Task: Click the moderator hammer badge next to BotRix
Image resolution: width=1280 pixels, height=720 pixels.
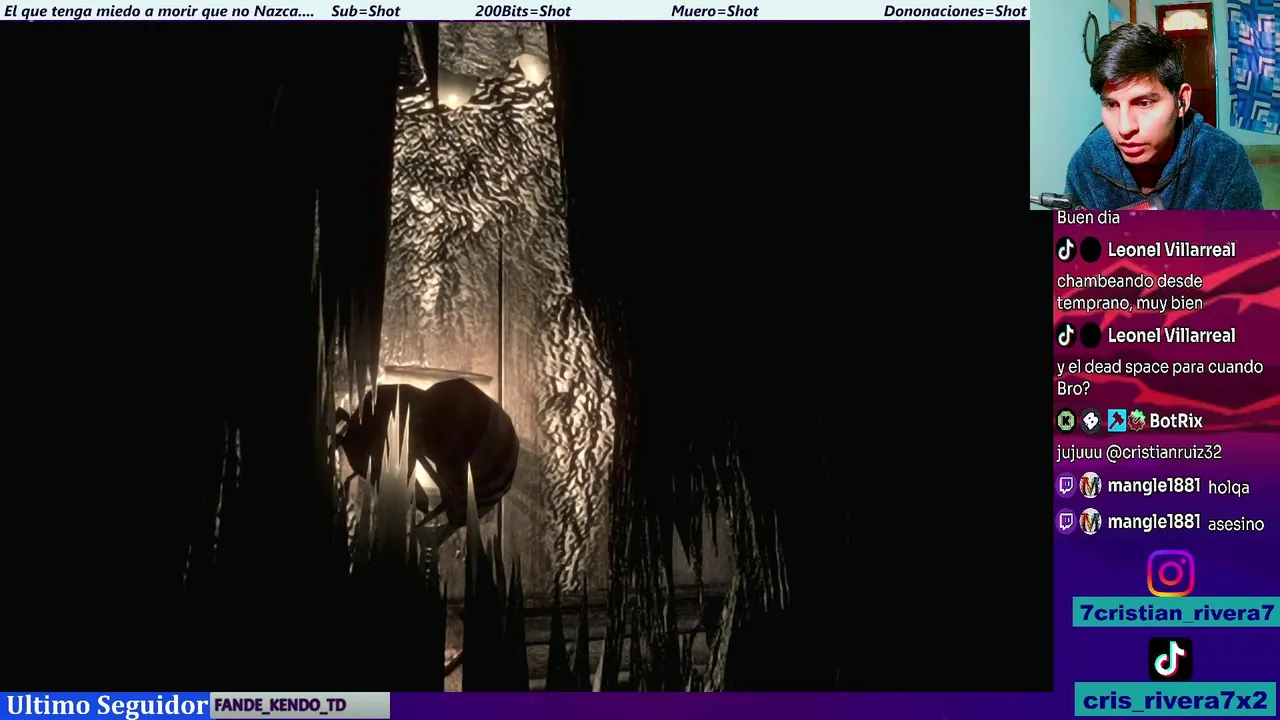Action: coord(1116,422)
